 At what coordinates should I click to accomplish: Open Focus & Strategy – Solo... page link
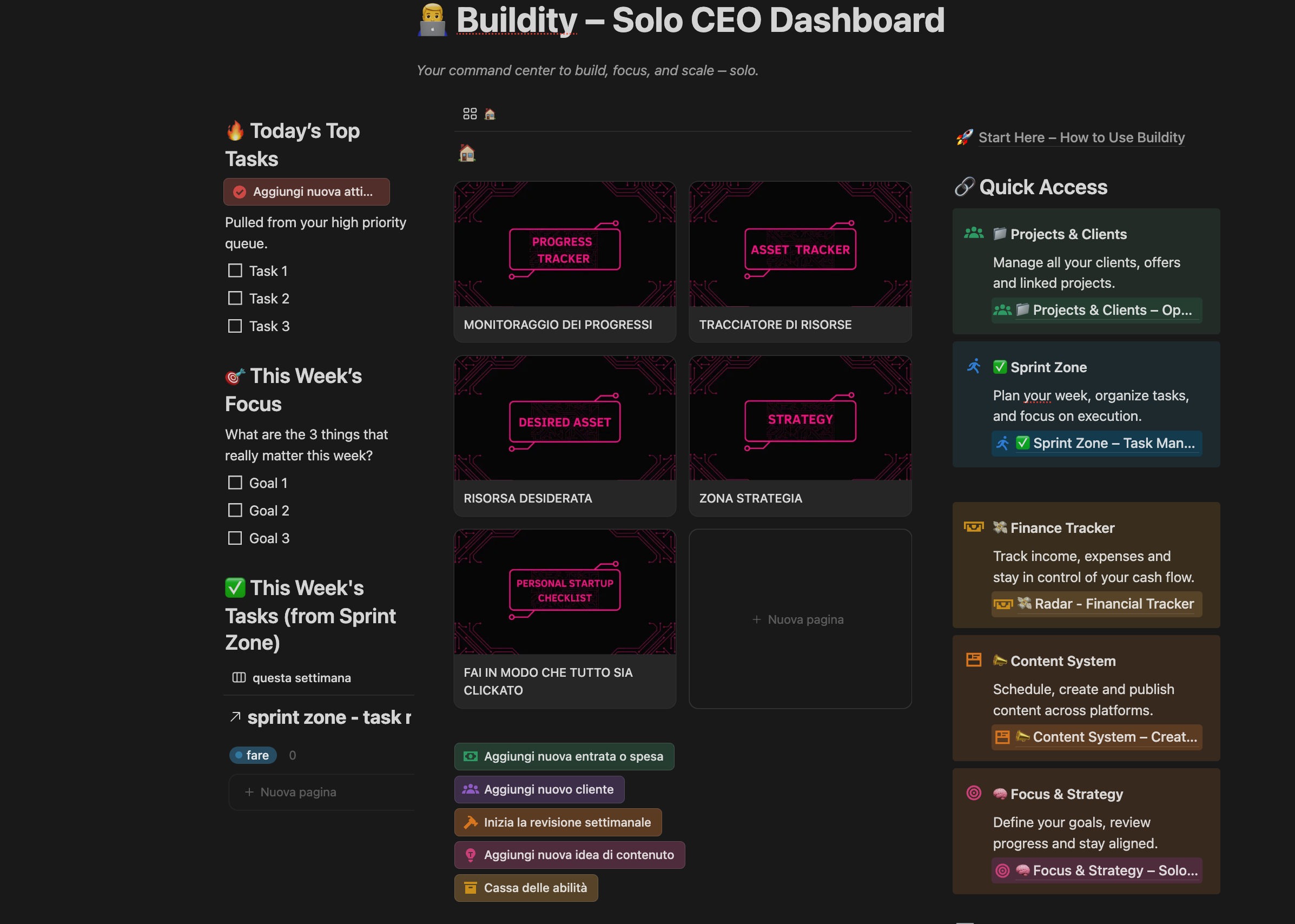point(1096,870)
